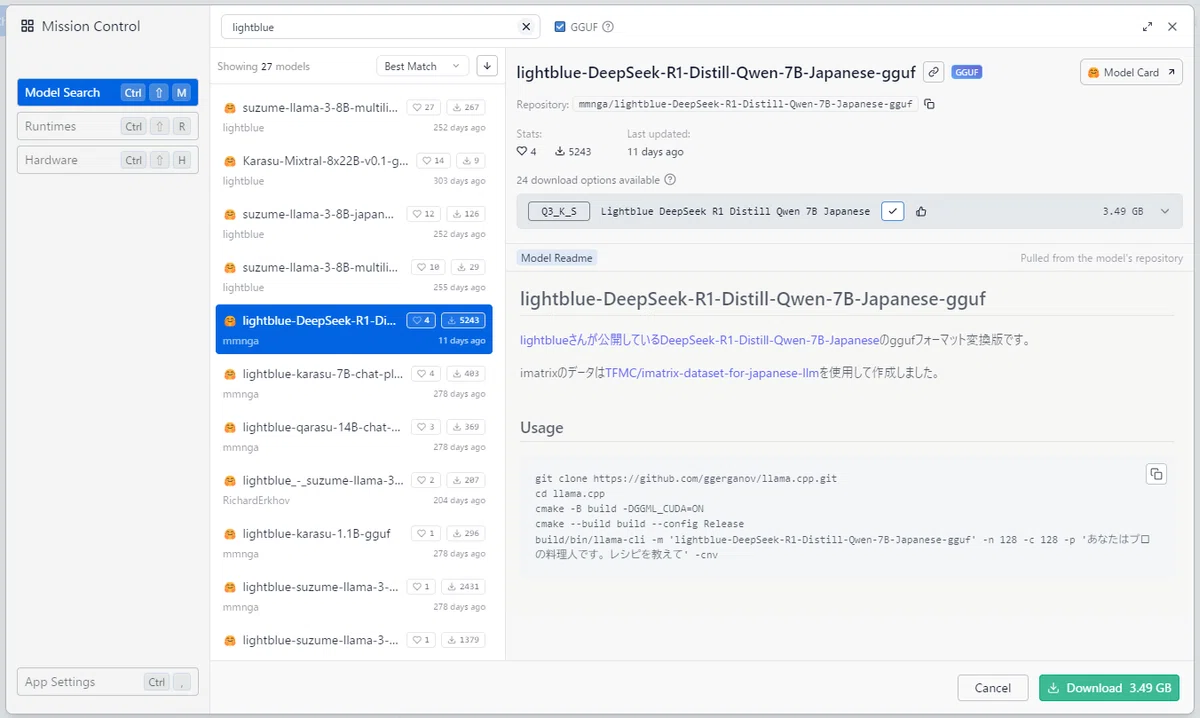Select the lightblue-karasu-1.1B-gguf model

click(x=354, y=543)
